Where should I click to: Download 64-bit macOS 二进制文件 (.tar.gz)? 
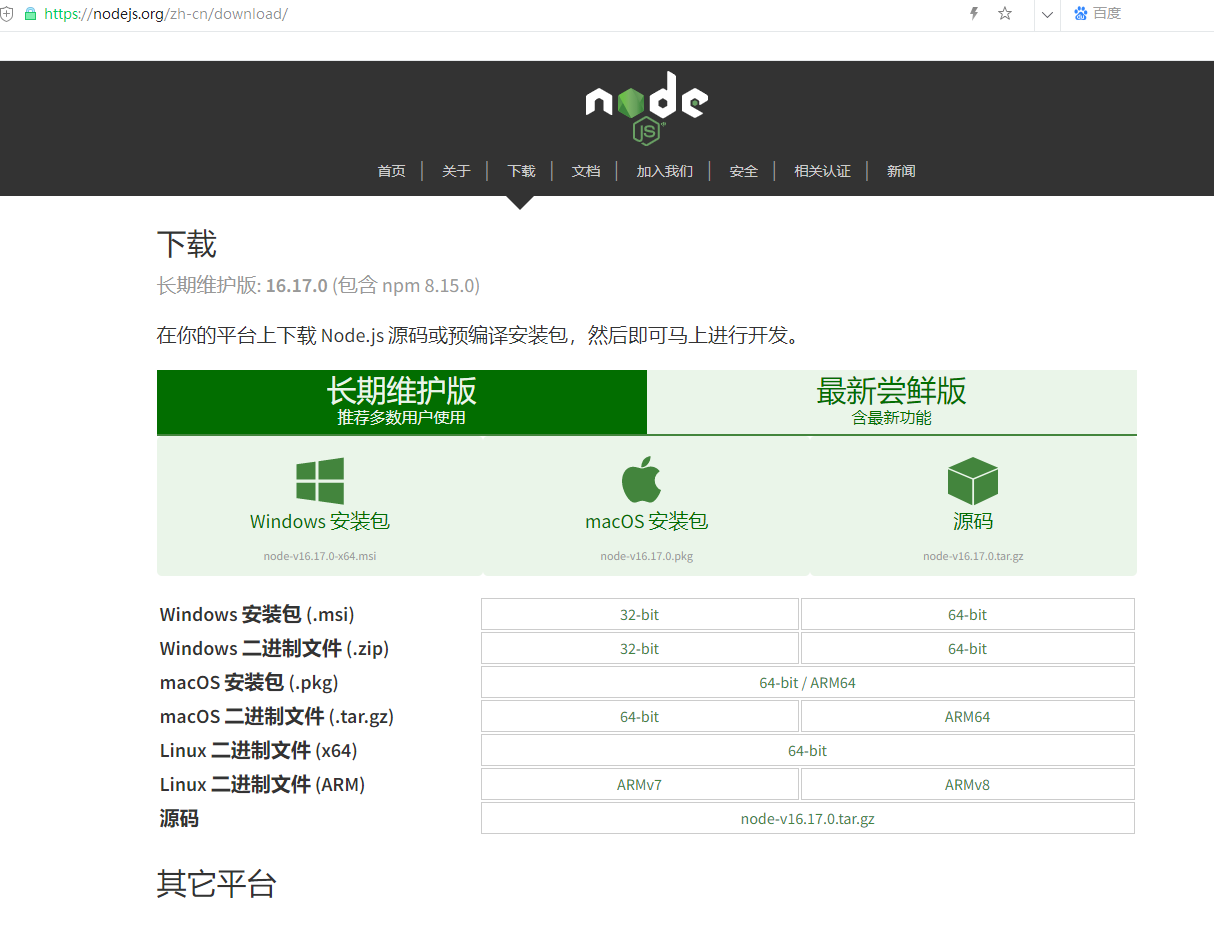pos(640,716)
